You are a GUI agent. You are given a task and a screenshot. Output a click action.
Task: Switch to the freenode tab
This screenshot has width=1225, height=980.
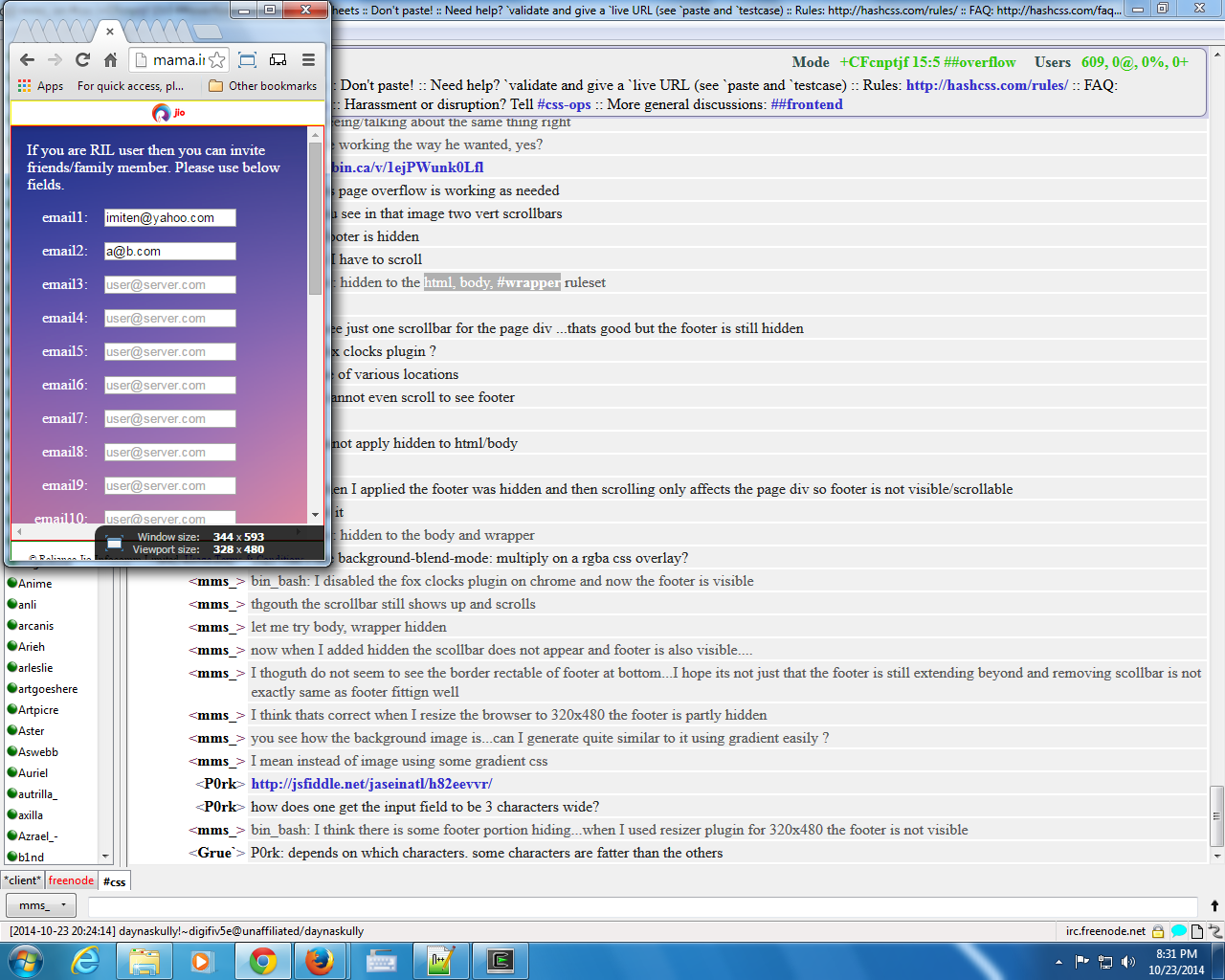[x=71, y=880]
